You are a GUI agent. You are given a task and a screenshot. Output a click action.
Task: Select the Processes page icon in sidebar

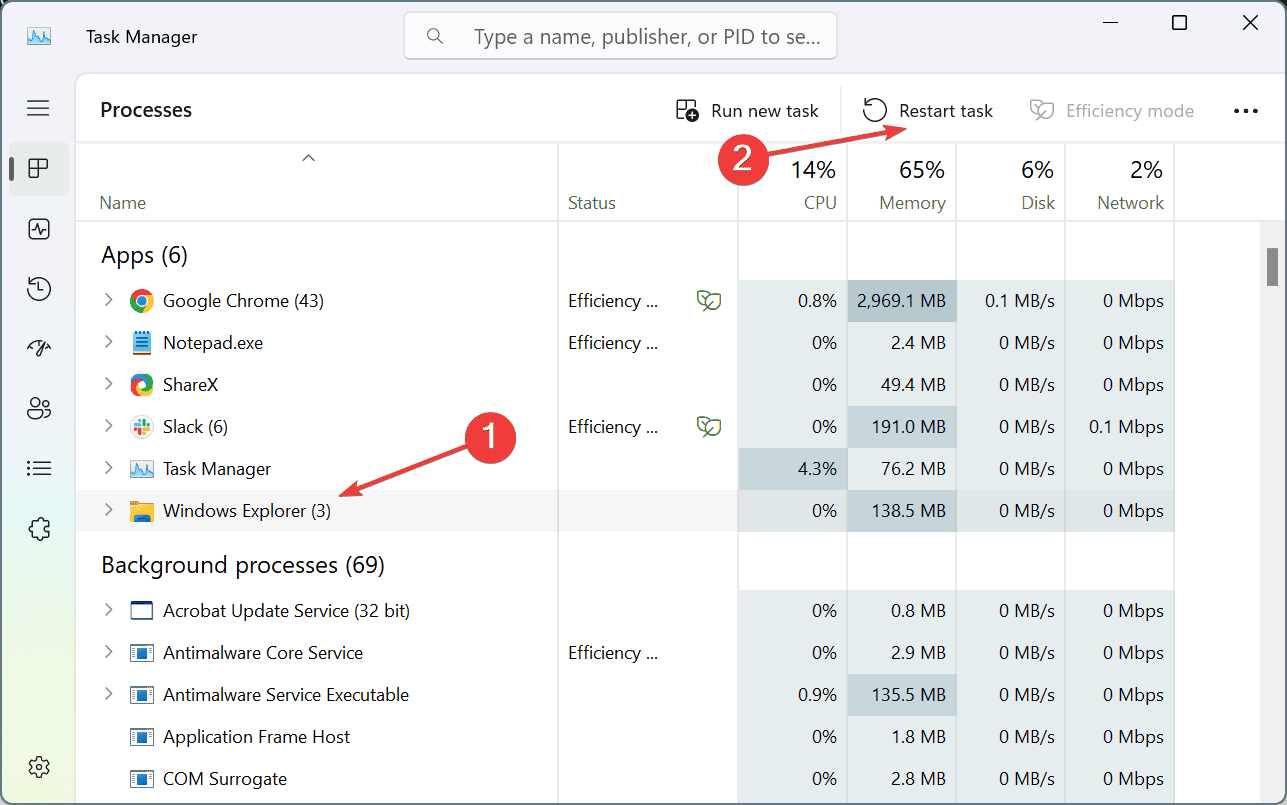39,168
